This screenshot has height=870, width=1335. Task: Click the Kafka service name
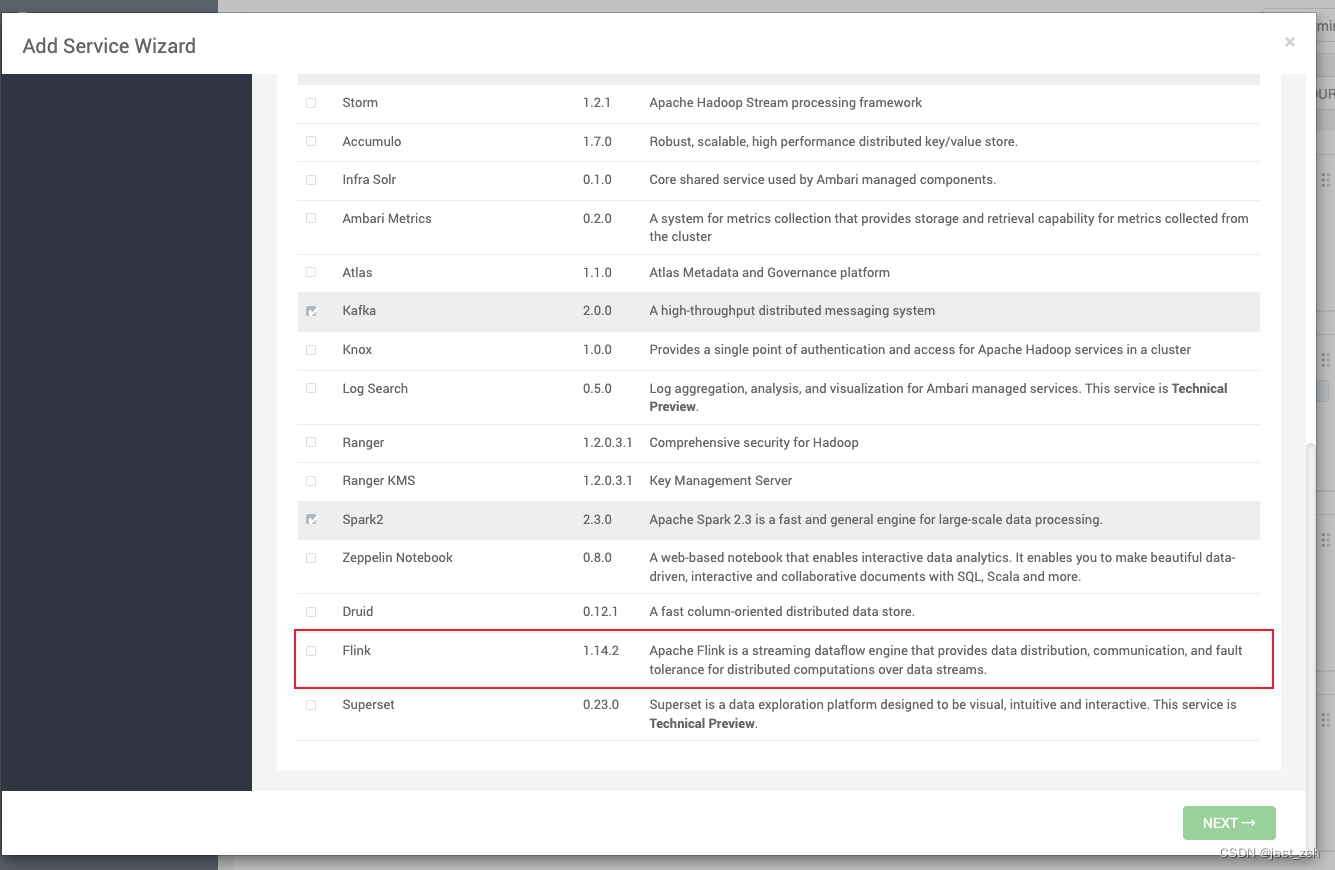coord(359,310)
